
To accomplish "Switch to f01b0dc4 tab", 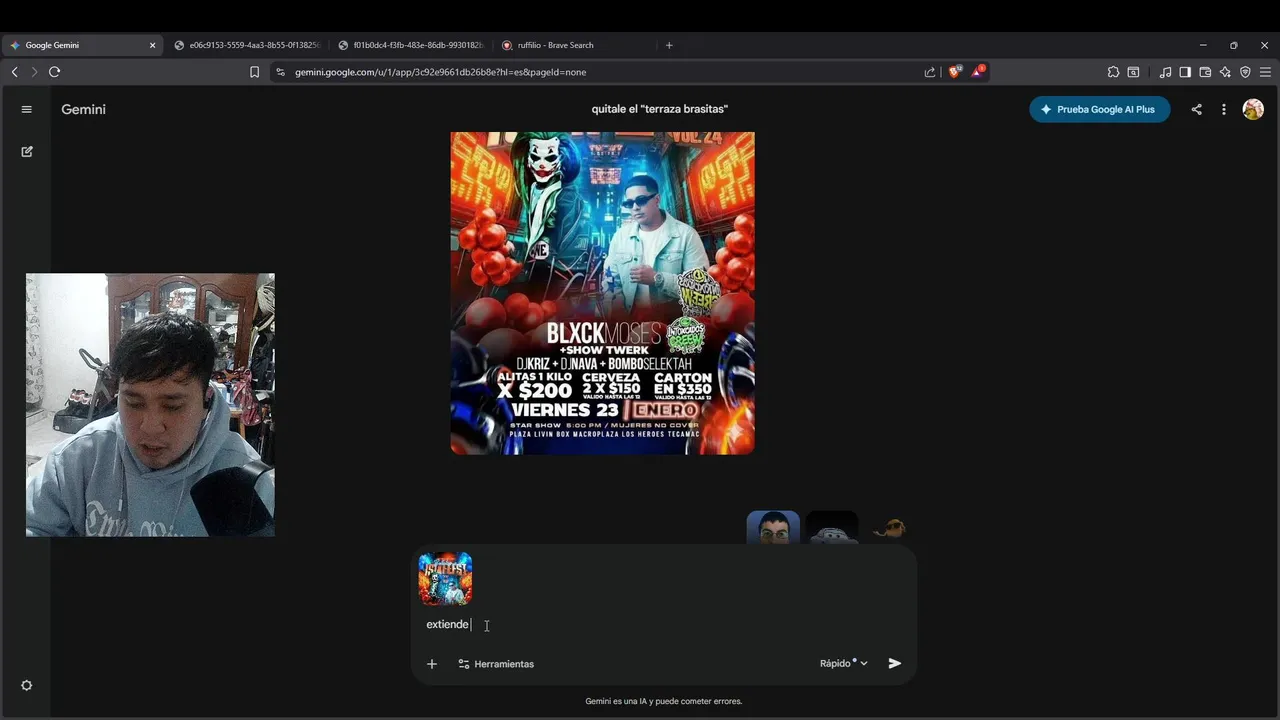I will pos(411,45).
